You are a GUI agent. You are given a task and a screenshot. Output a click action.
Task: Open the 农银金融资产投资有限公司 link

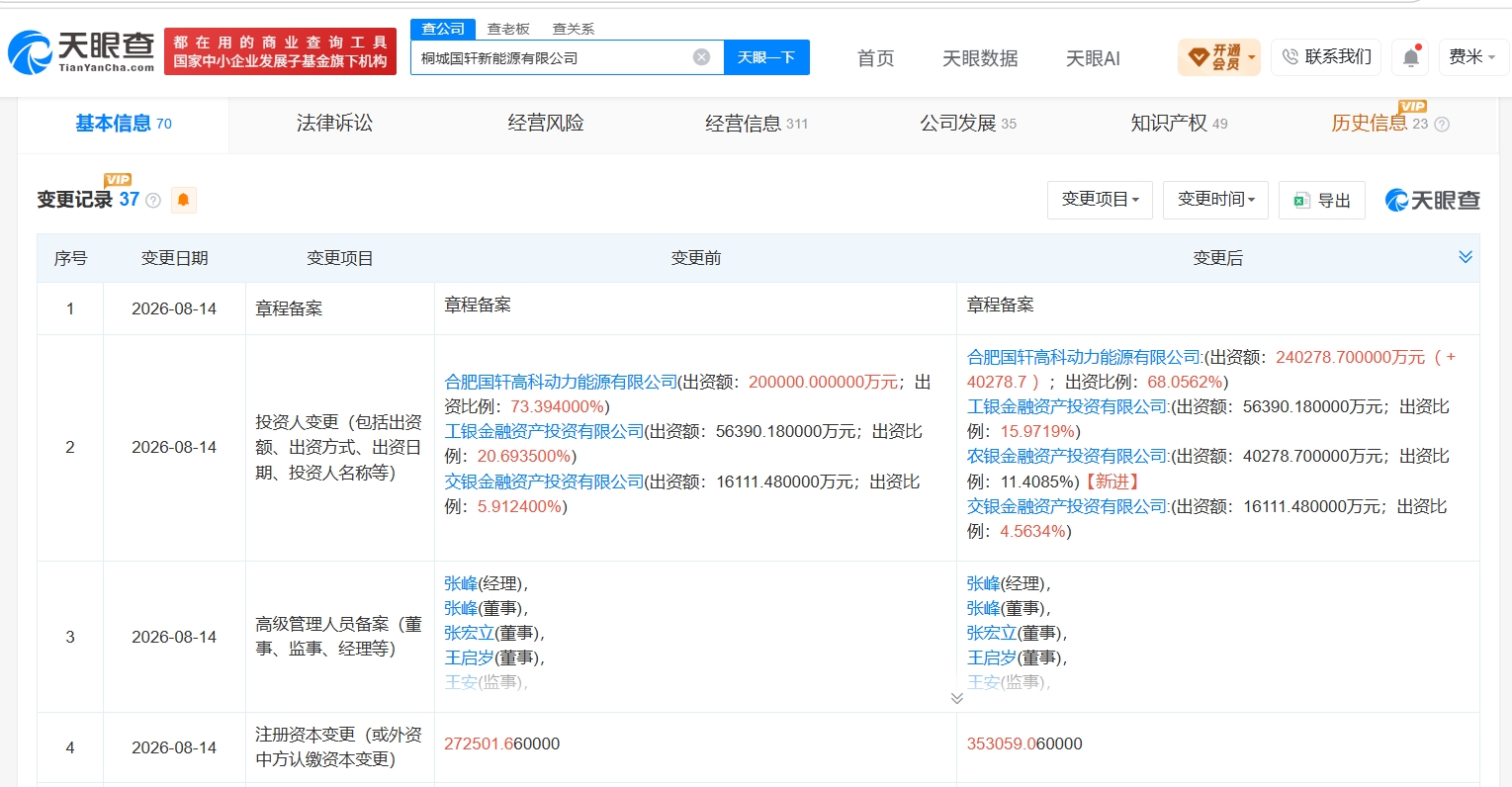pyautogui.click(x=1066, y=456)
